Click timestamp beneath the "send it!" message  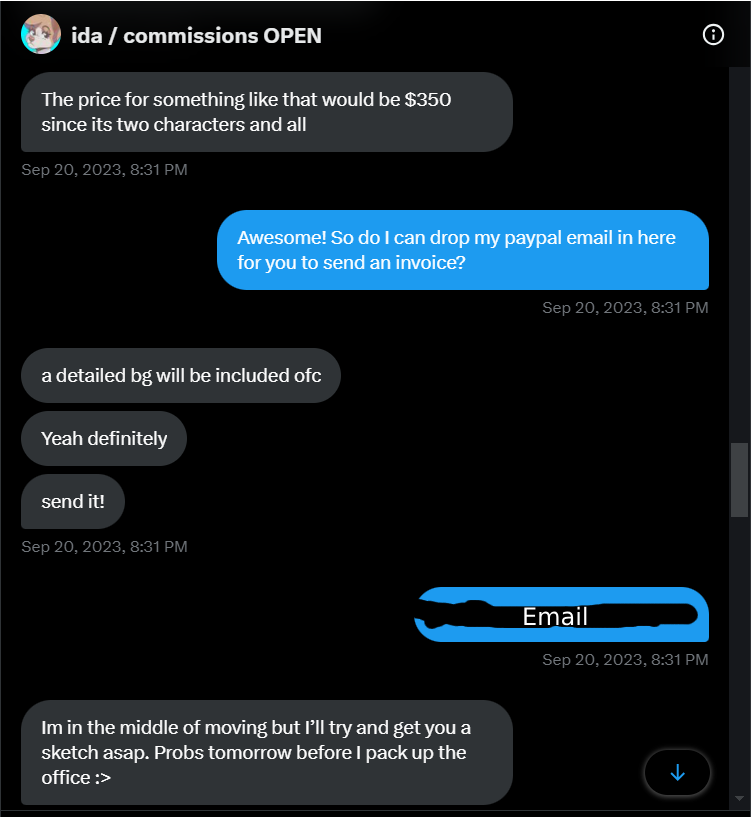pos(104,547)
